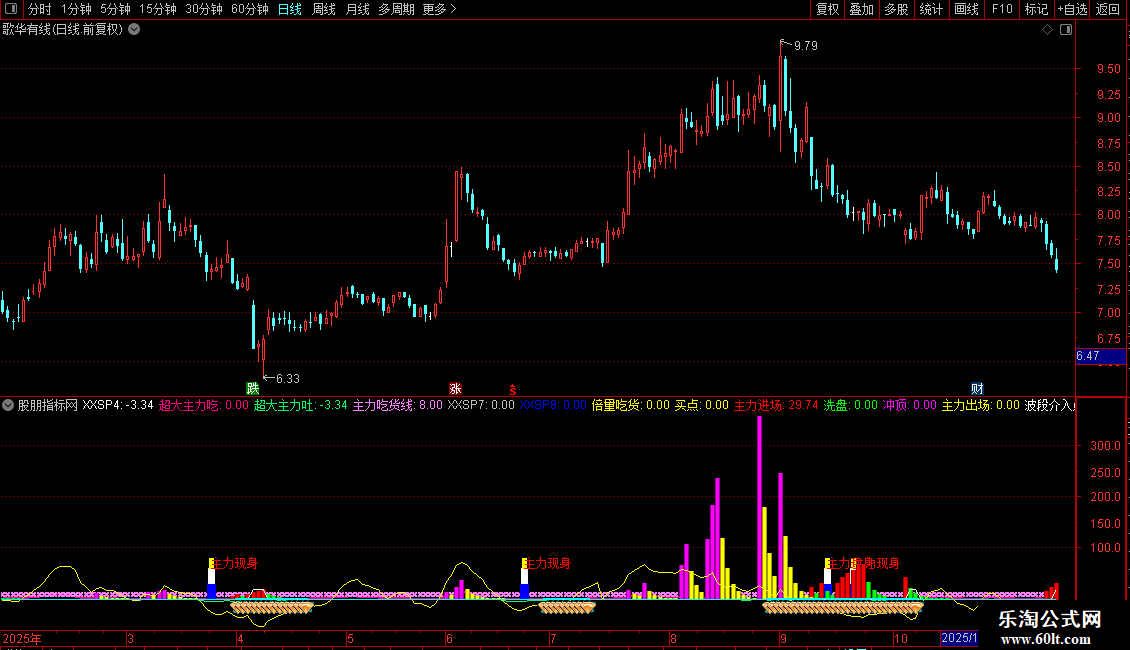Switch to 周线 weekly chart
1130x650 pixels.
click(x=324, y=9)
